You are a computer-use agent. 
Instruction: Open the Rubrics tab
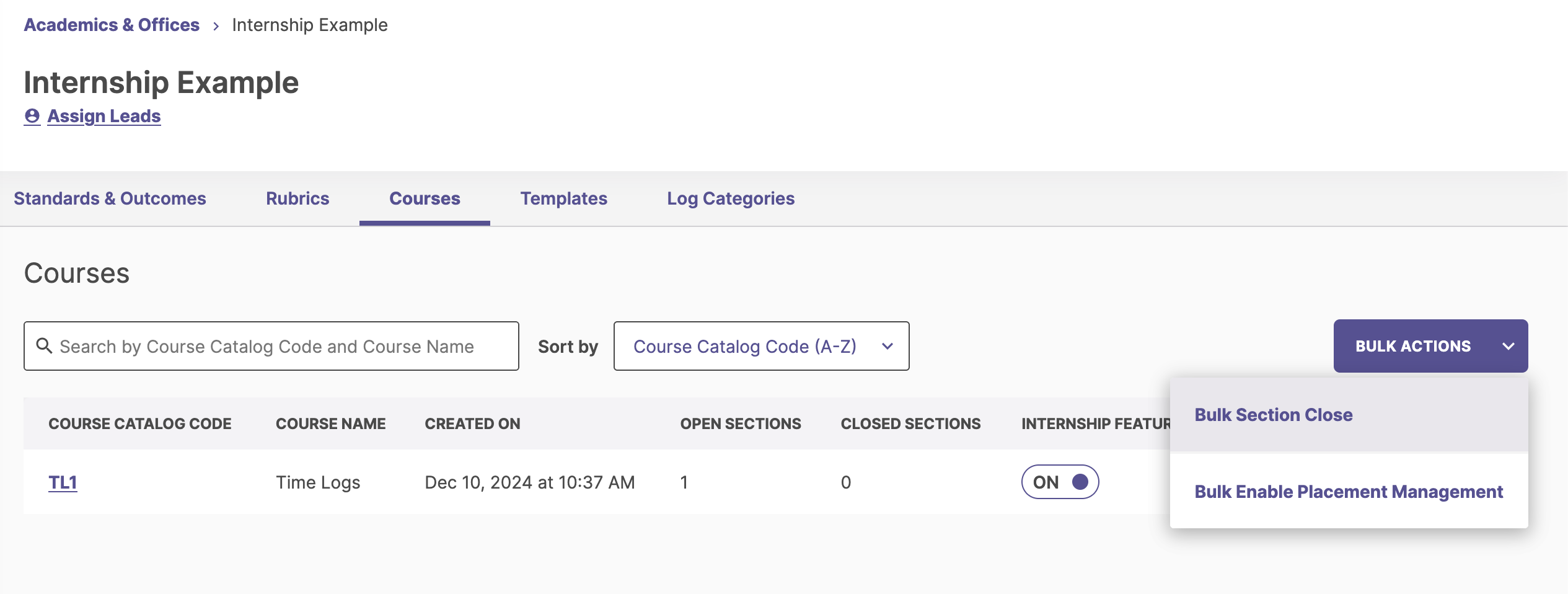297,198
